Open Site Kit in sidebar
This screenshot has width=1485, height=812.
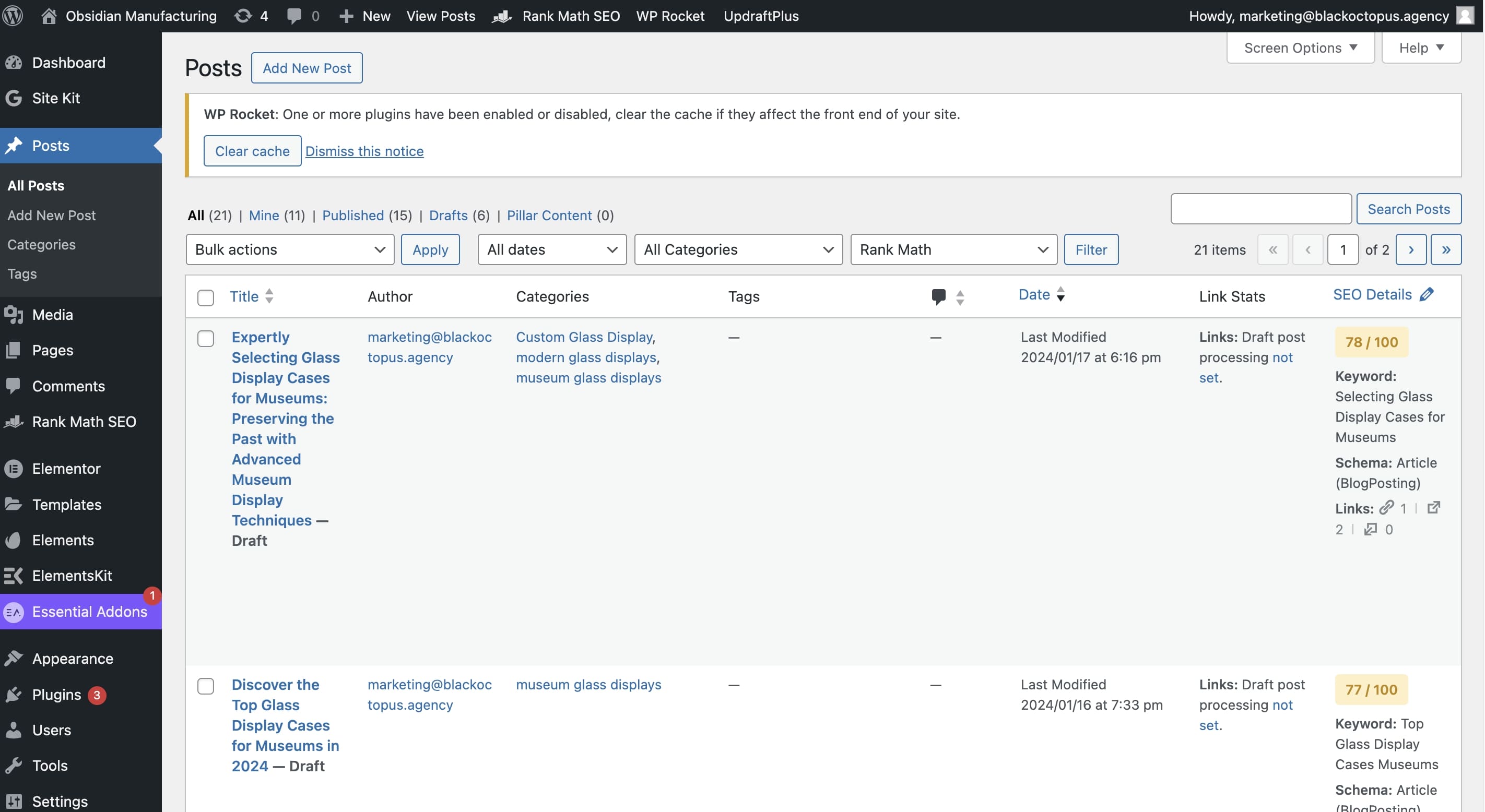pos(55,98)
